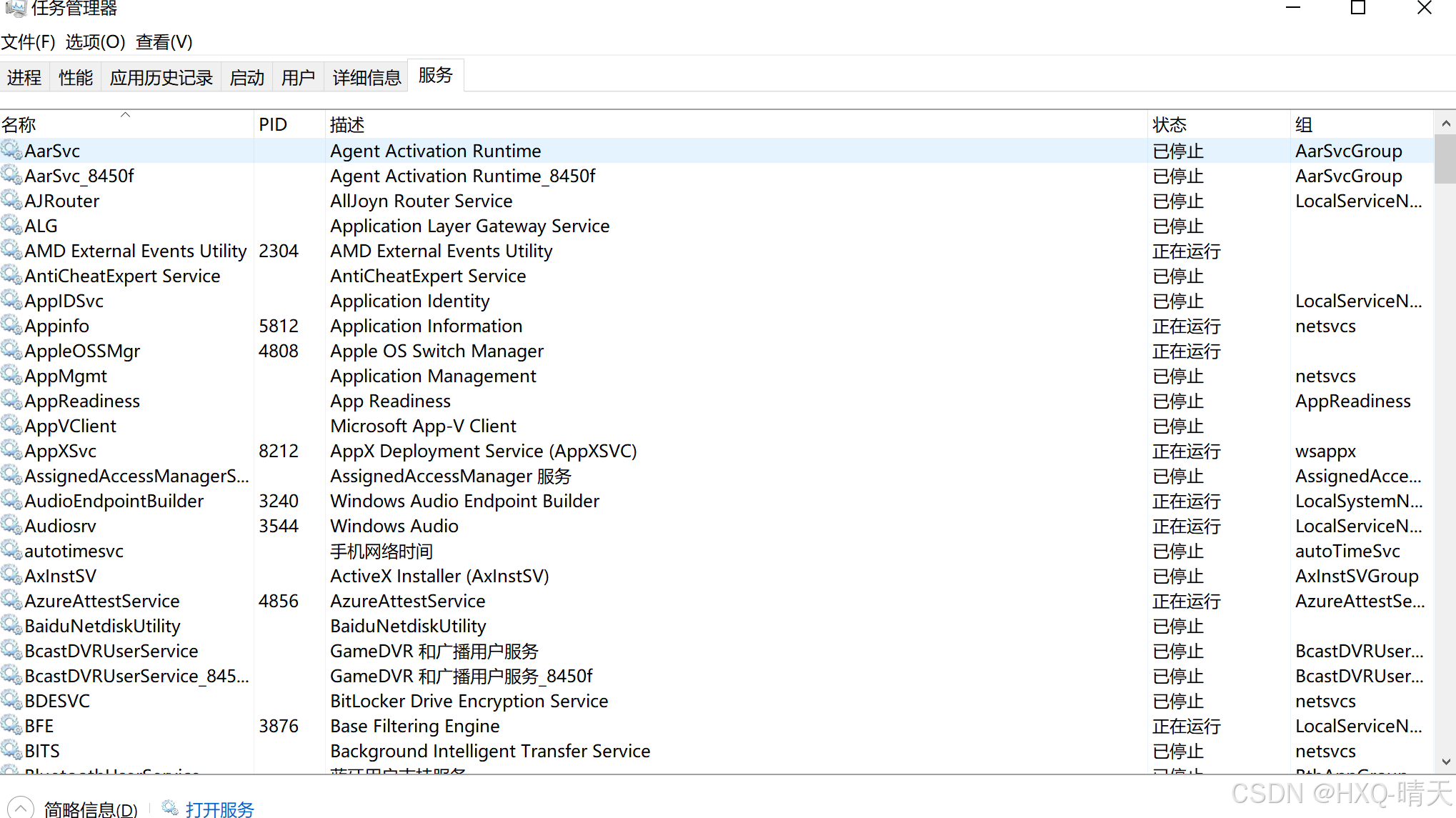This screenshot has width=1456, height=818.
Task: Sort services by 状态 column header
Action: 1169,125
